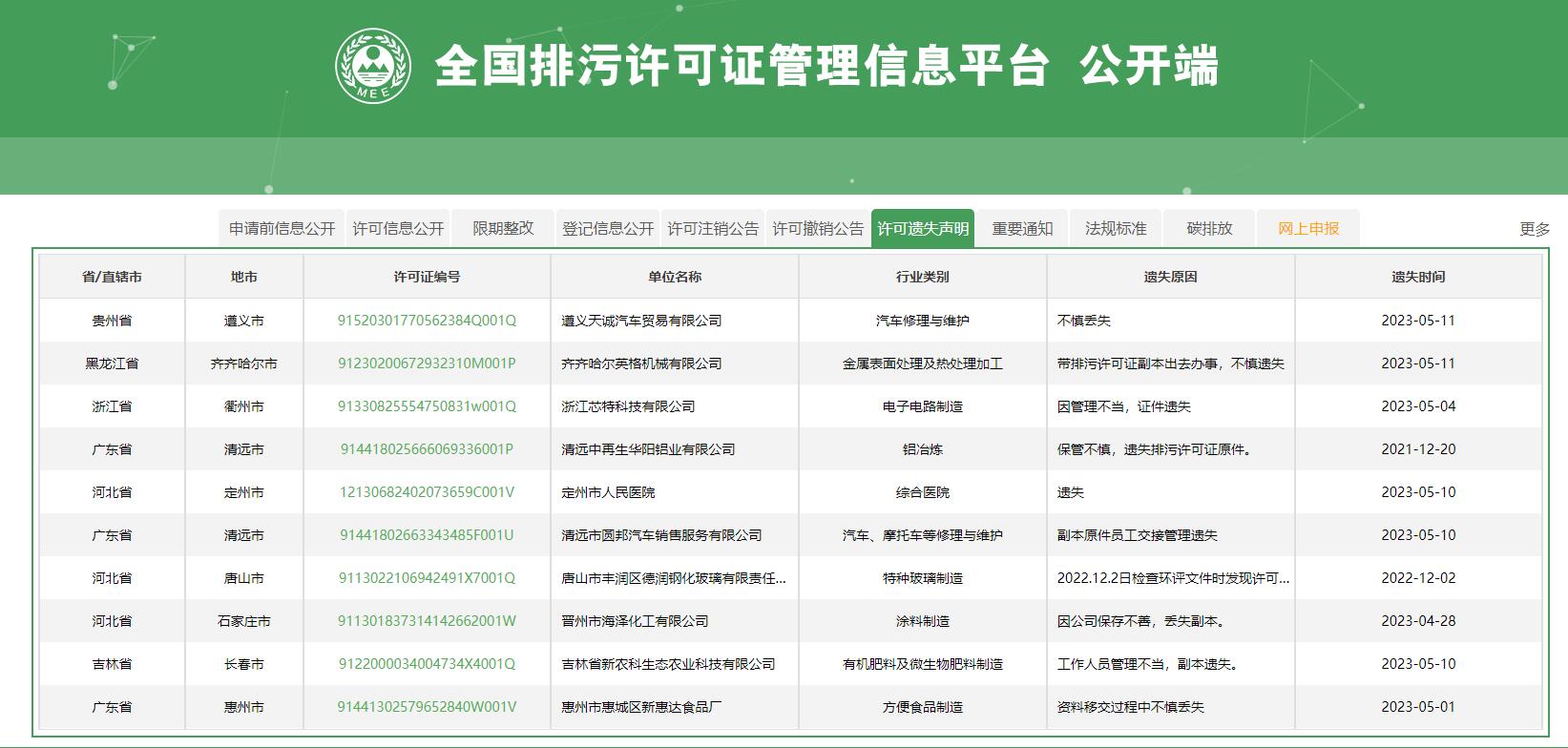Open the 重要通知 tab
Image resolution: width=1568 pixels, height=748 pixels.
click(1022, 228)
